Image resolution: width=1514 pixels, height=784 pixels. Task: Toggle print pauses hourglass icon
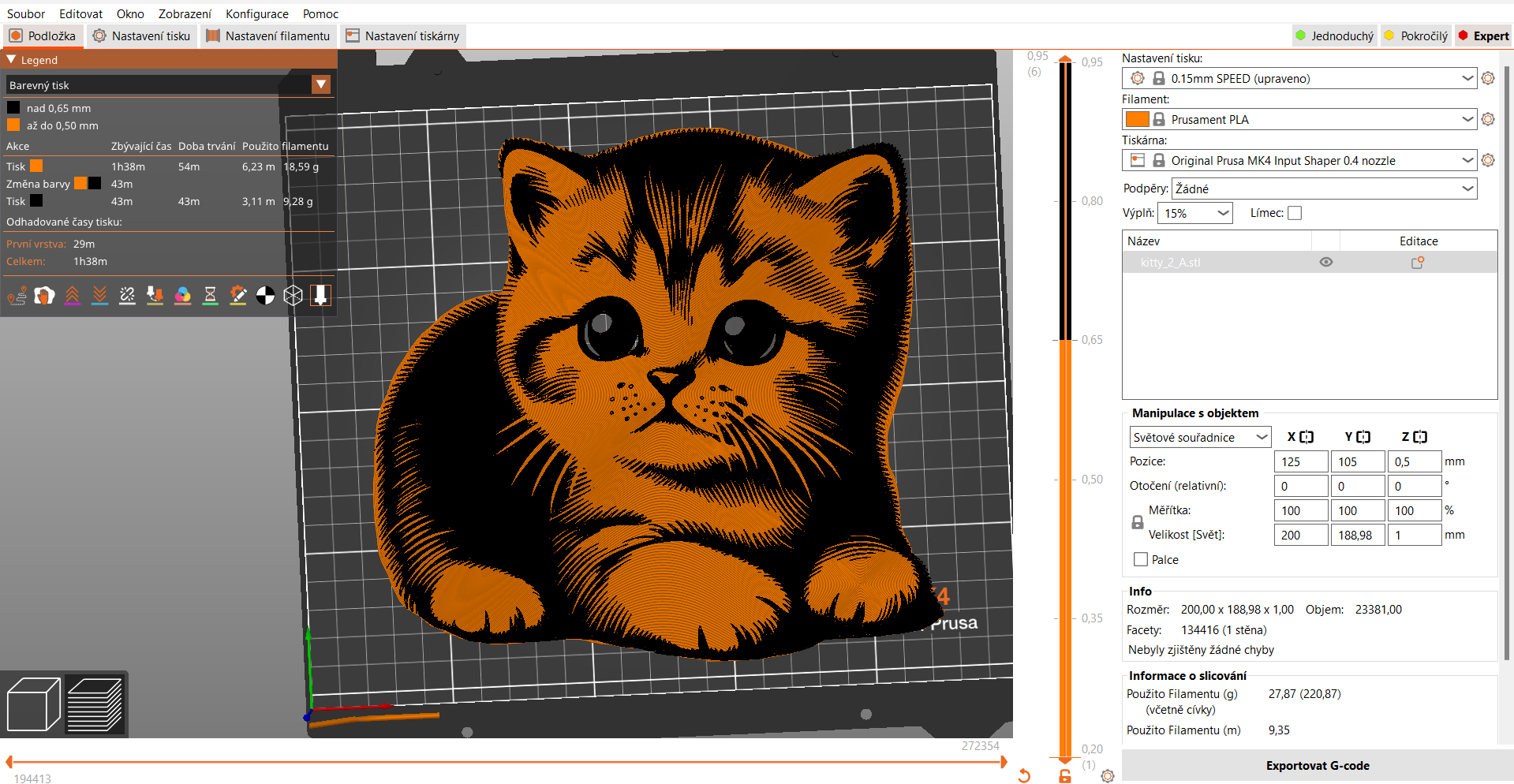point(210,296)
